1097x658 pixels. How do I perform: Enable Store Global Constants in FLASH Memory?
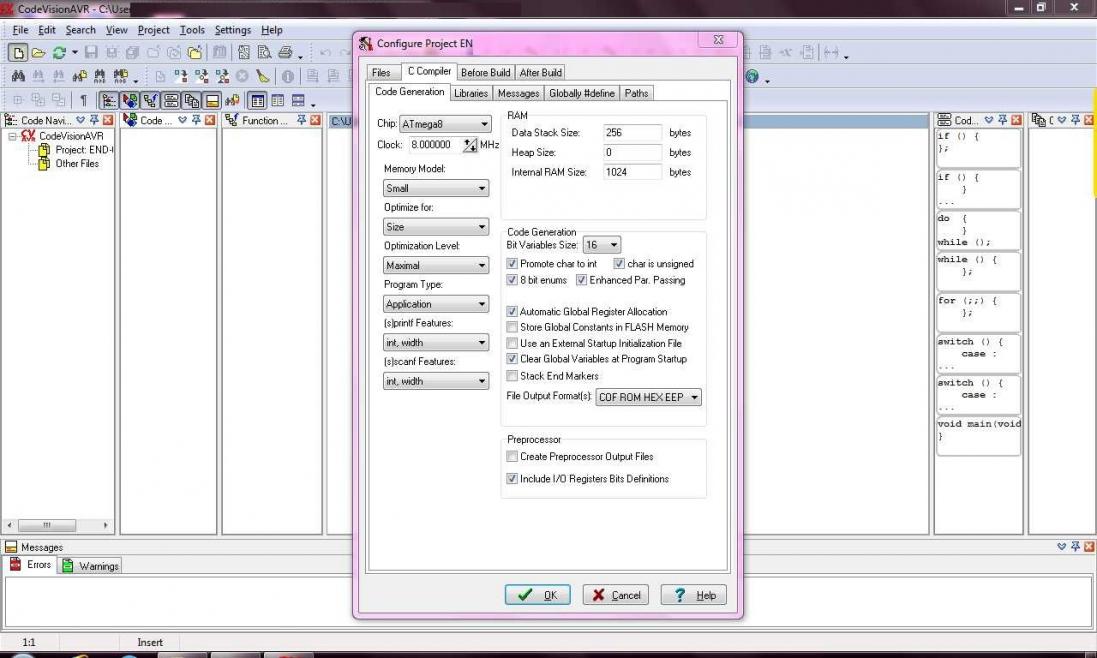point(512,327)
